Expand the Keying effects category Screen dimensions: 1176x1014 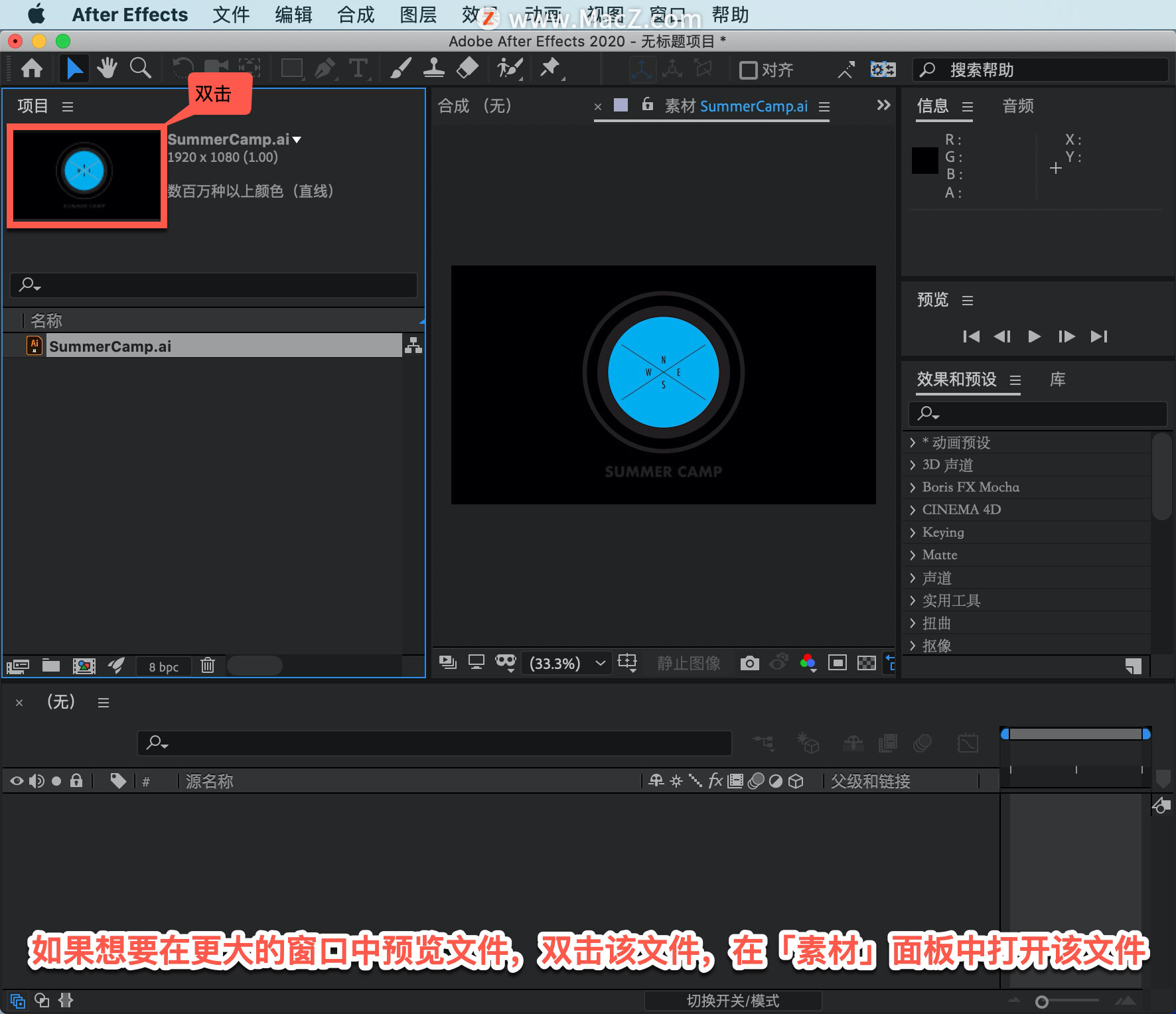[x=913, y=532]
